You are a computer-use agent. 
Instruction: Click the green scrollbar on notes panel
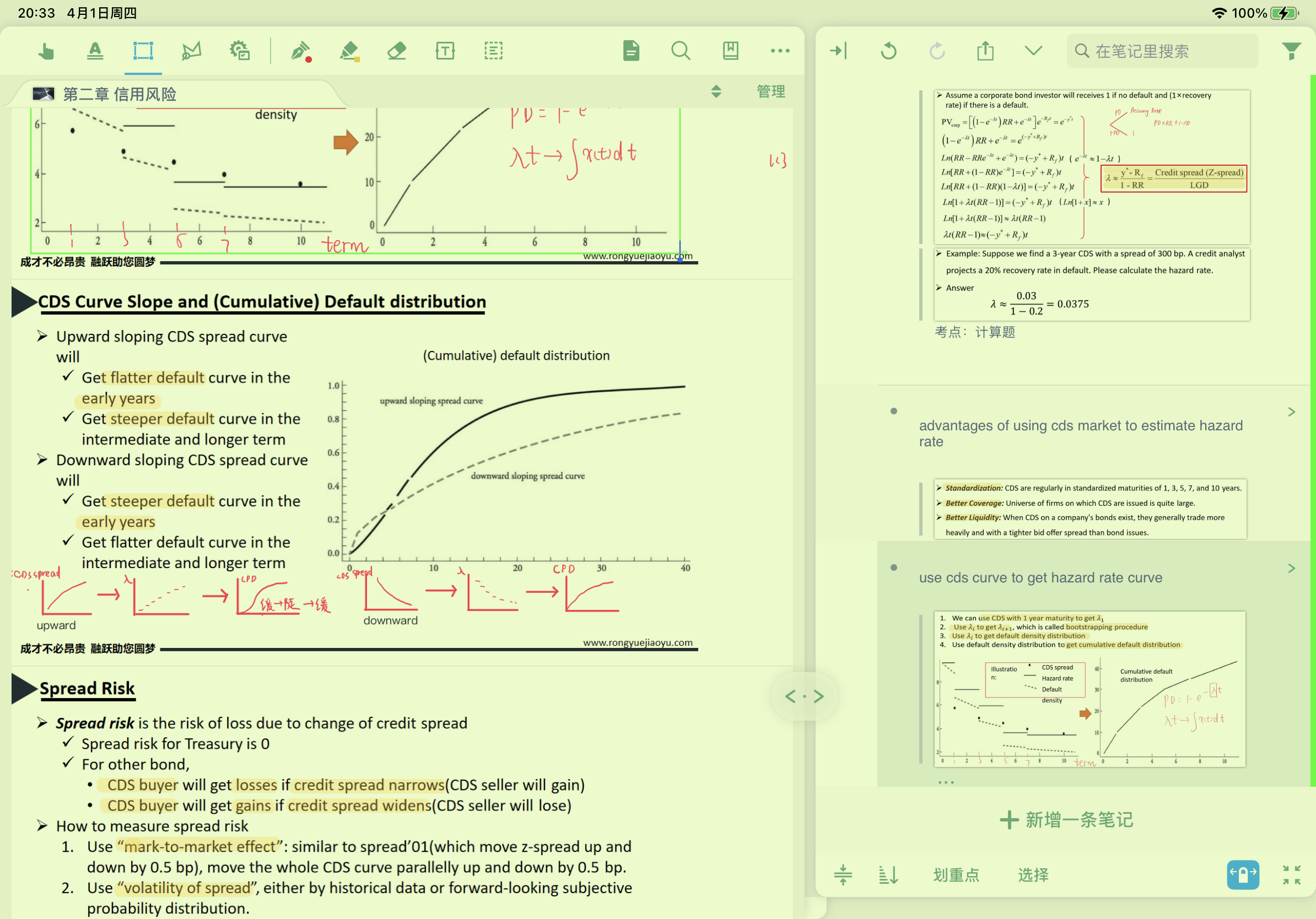pos(1313,430)
